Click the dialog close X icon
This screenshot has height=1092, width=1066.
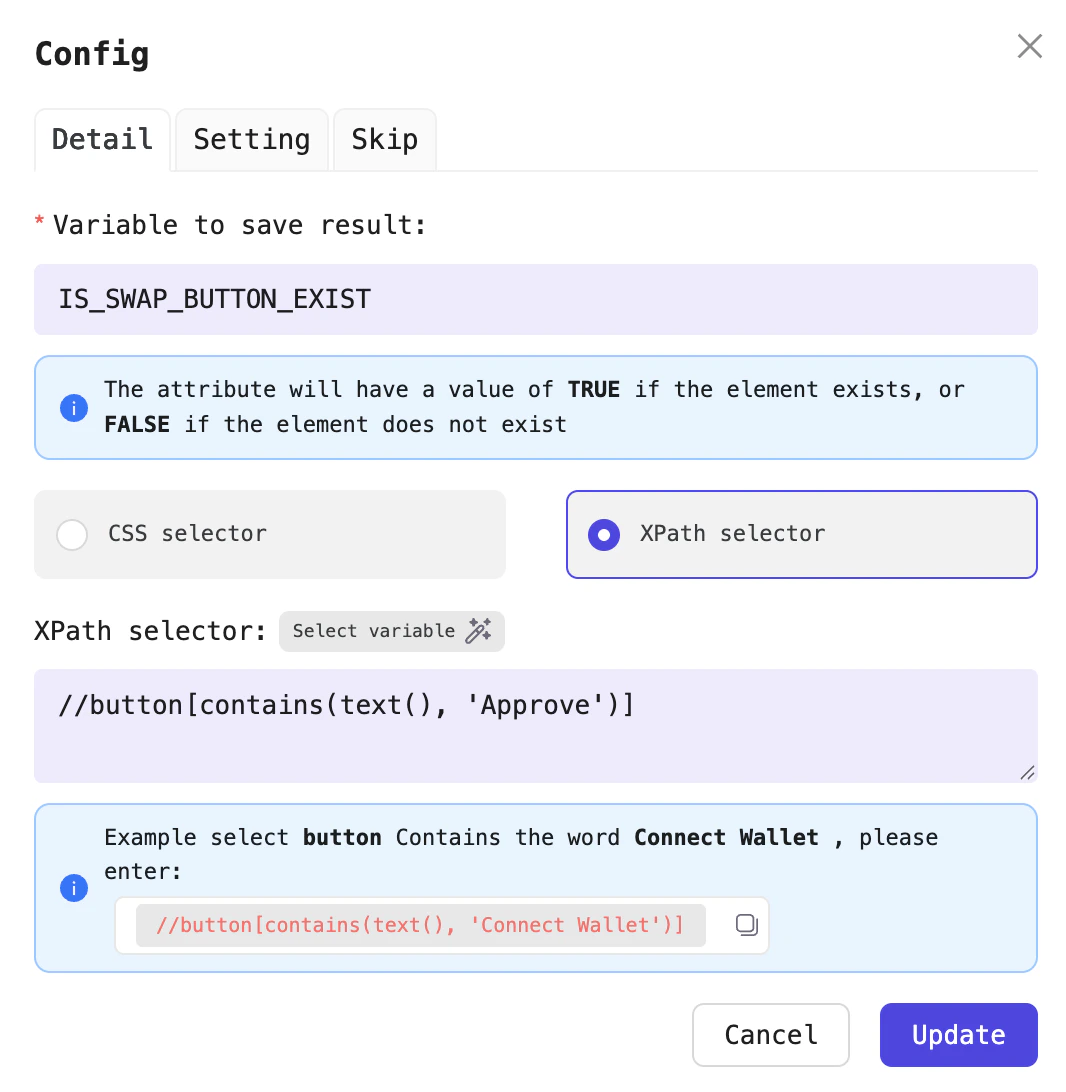tap(1029, 46)
